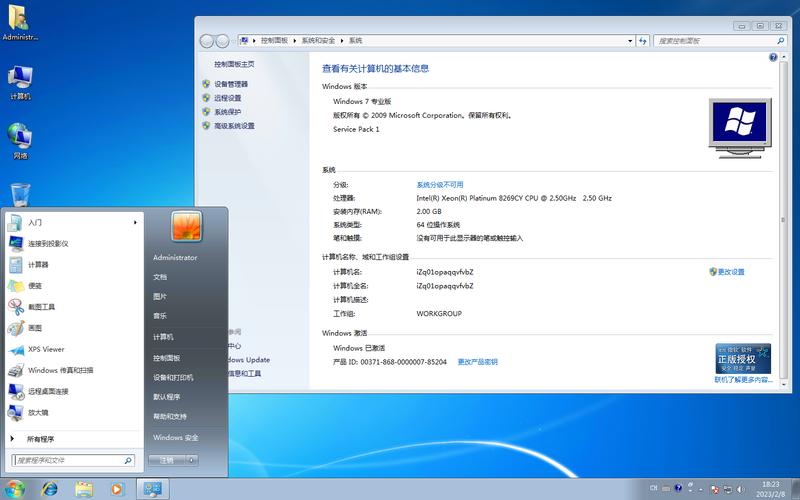Open 入门 (Getting Started) in Start menu
The image size is (800, 500).
pos(73,222)
